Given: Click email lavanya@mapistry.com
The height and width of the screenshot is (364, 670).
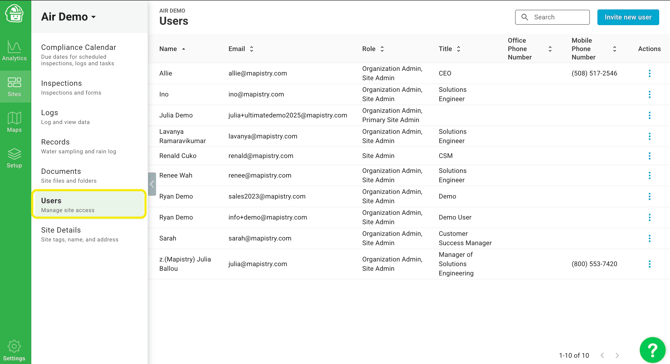Looking at the screenshot, I should (x=263, y=136).
